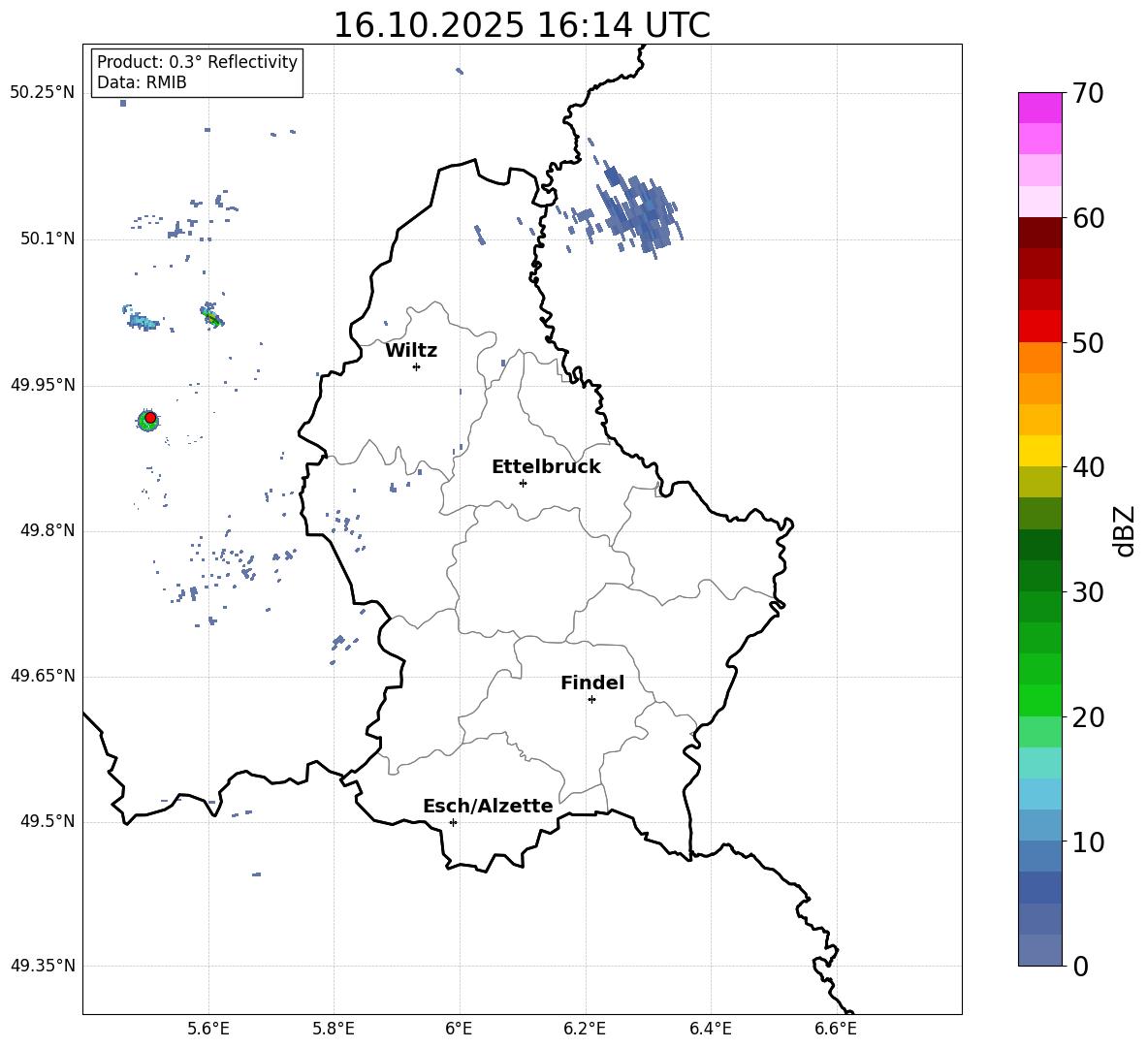
Task: Click the 49.95°N latitude label
Action: pos(43,385)
